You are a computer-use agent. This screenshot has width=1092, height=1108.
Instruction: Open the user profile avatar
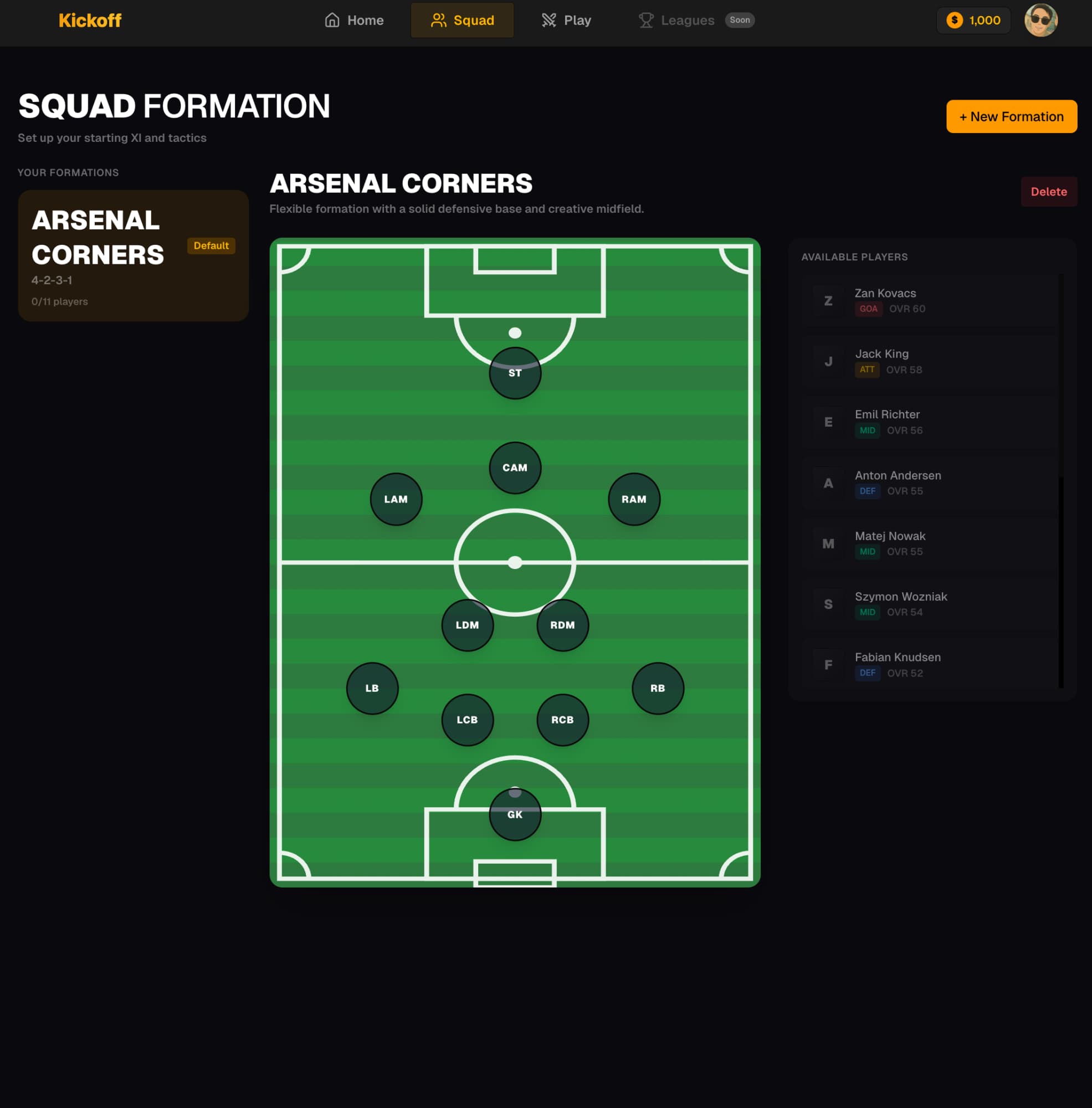coord(1040,20)
